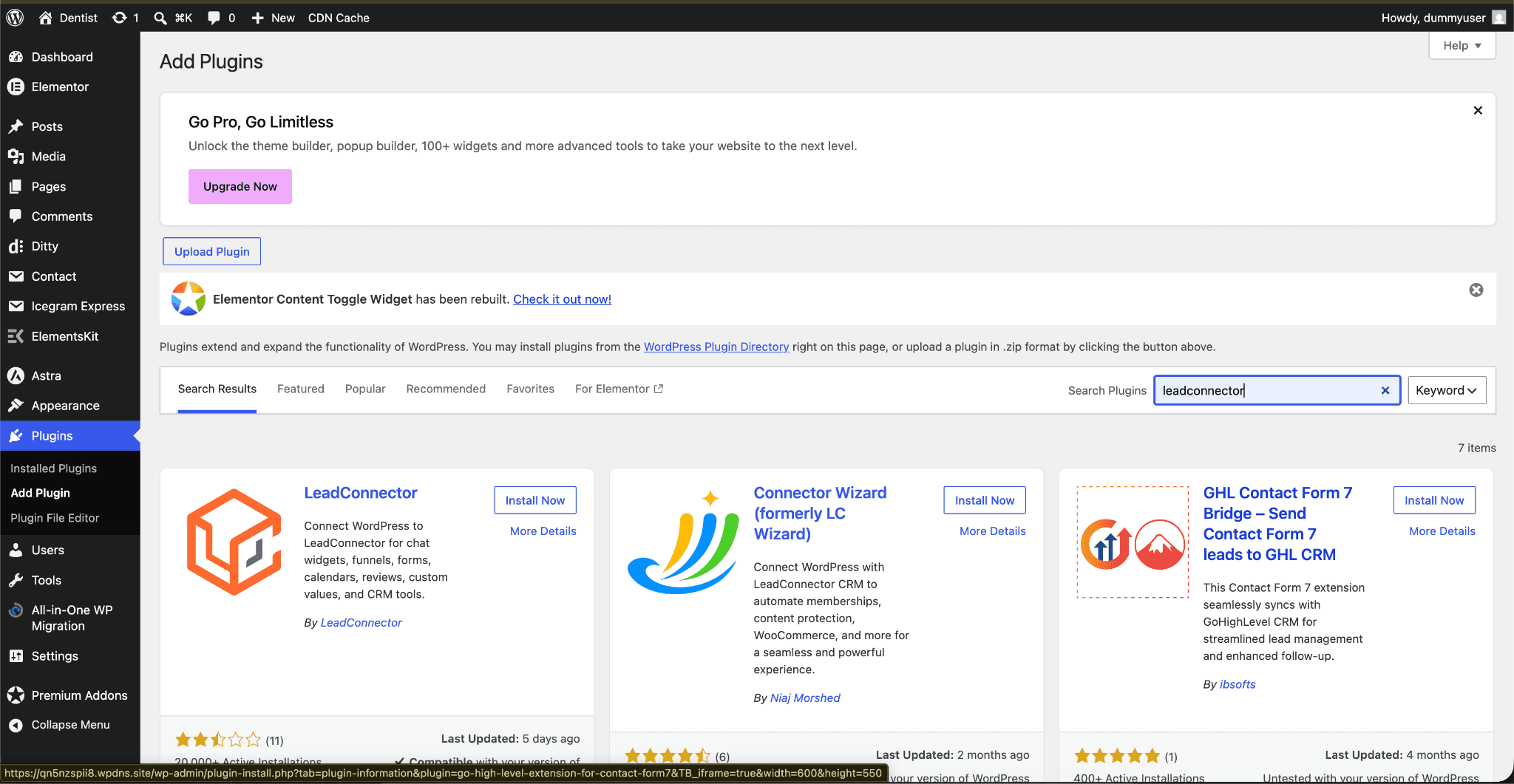The height and width of the screenshot is (784, 1514).
Task: Open the Pages sidebar icon
Action: [x=16, y=186]
